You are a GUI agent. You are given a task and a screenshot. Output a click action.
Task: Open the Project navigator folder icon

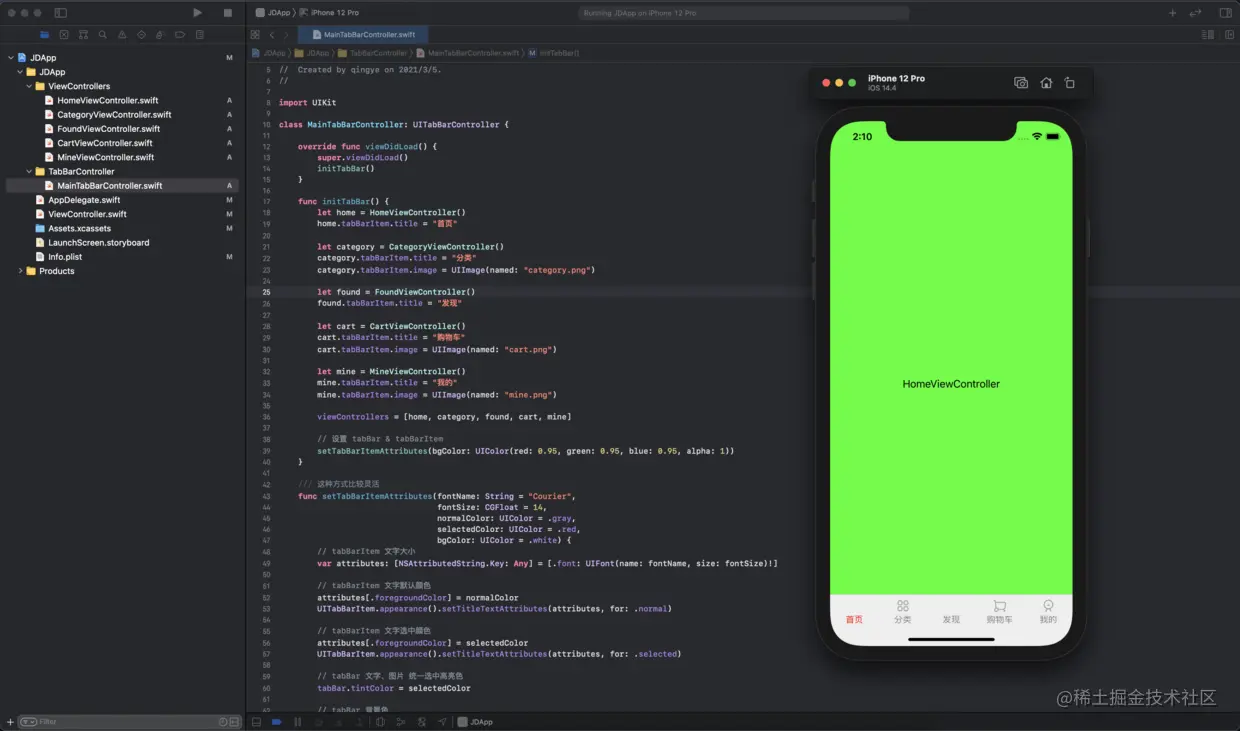click(45, 35)
